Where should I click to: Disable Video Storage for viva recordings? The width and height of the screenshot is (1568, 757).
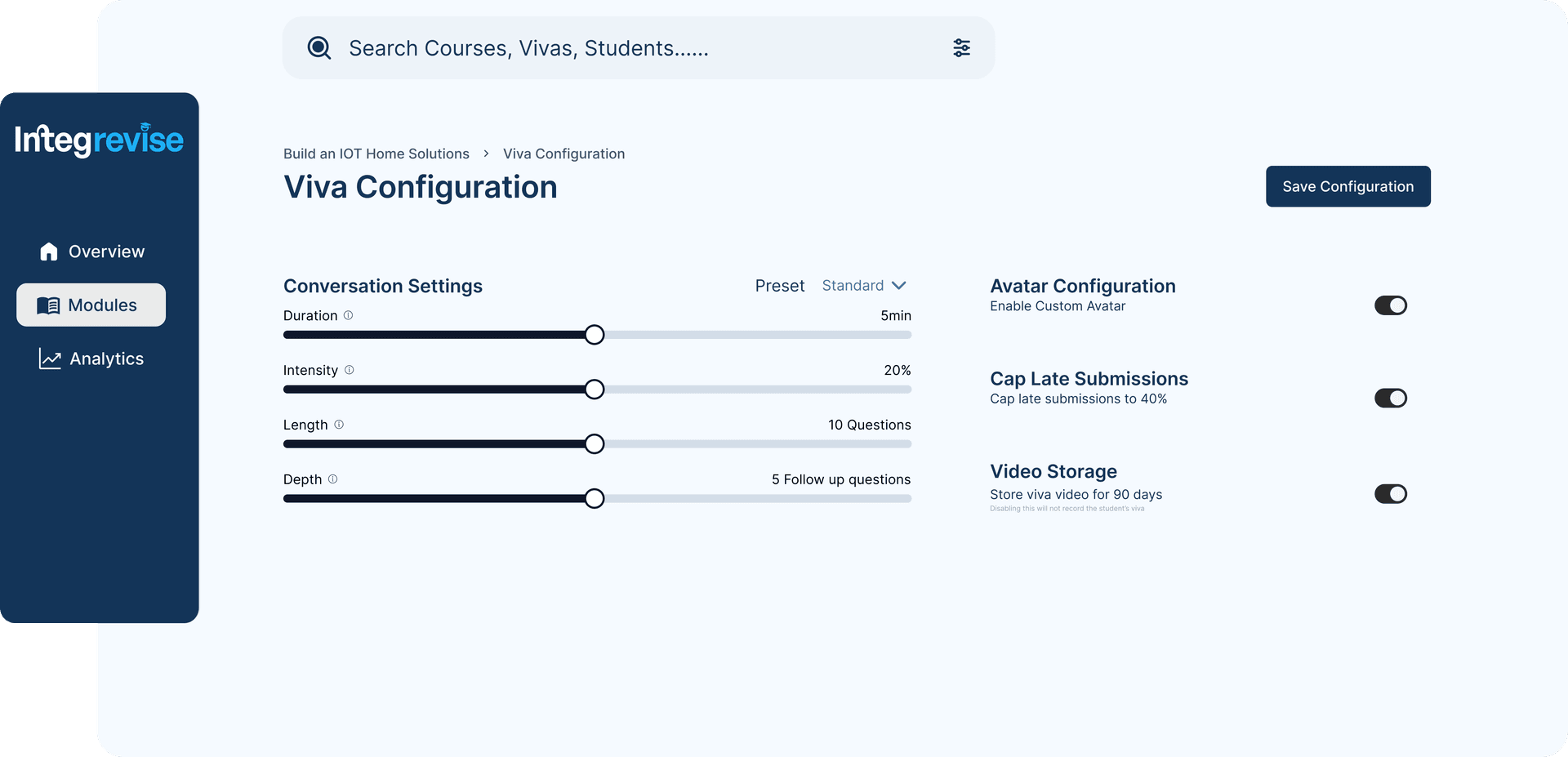(1391, 493)
